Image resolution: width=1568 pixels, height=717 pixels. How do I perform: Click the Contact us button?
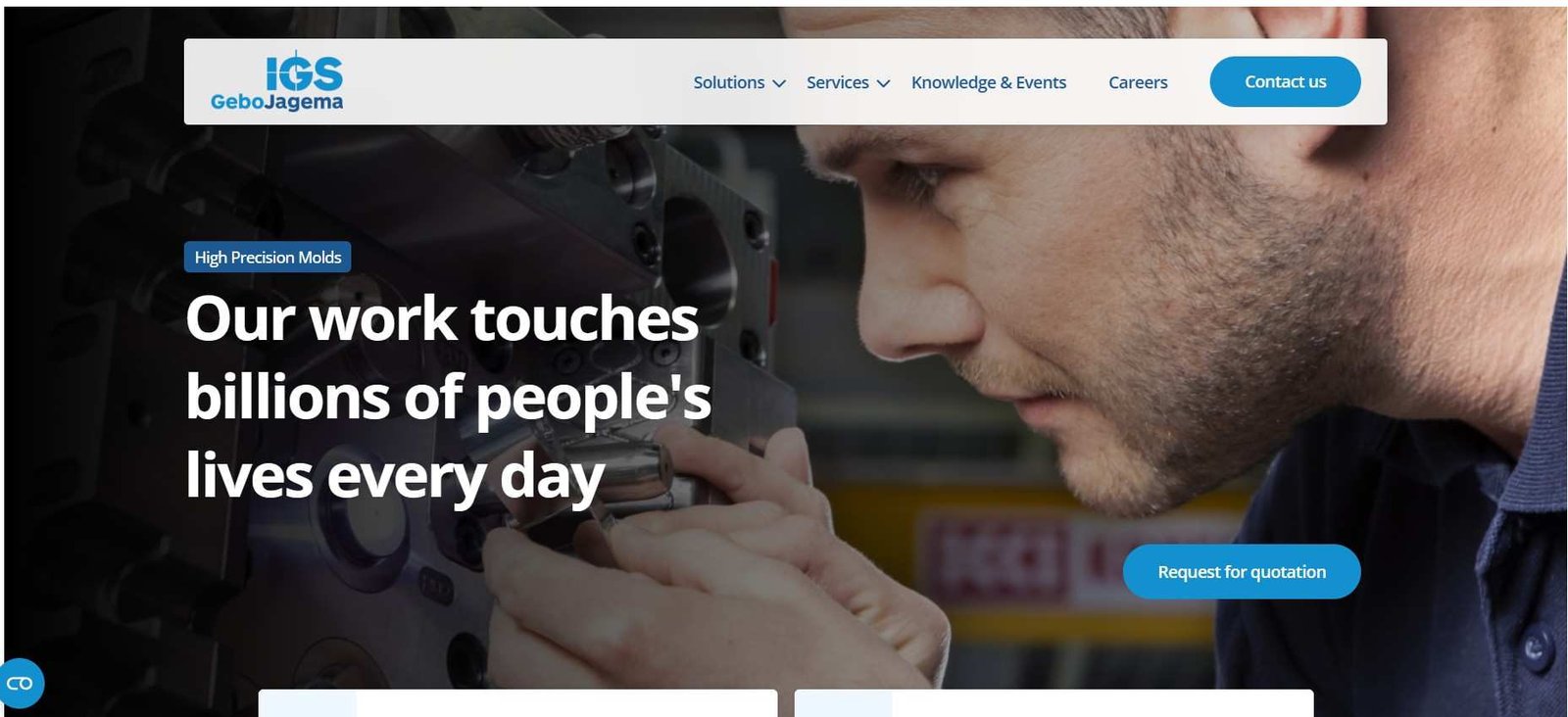[x=1285, y=81]
